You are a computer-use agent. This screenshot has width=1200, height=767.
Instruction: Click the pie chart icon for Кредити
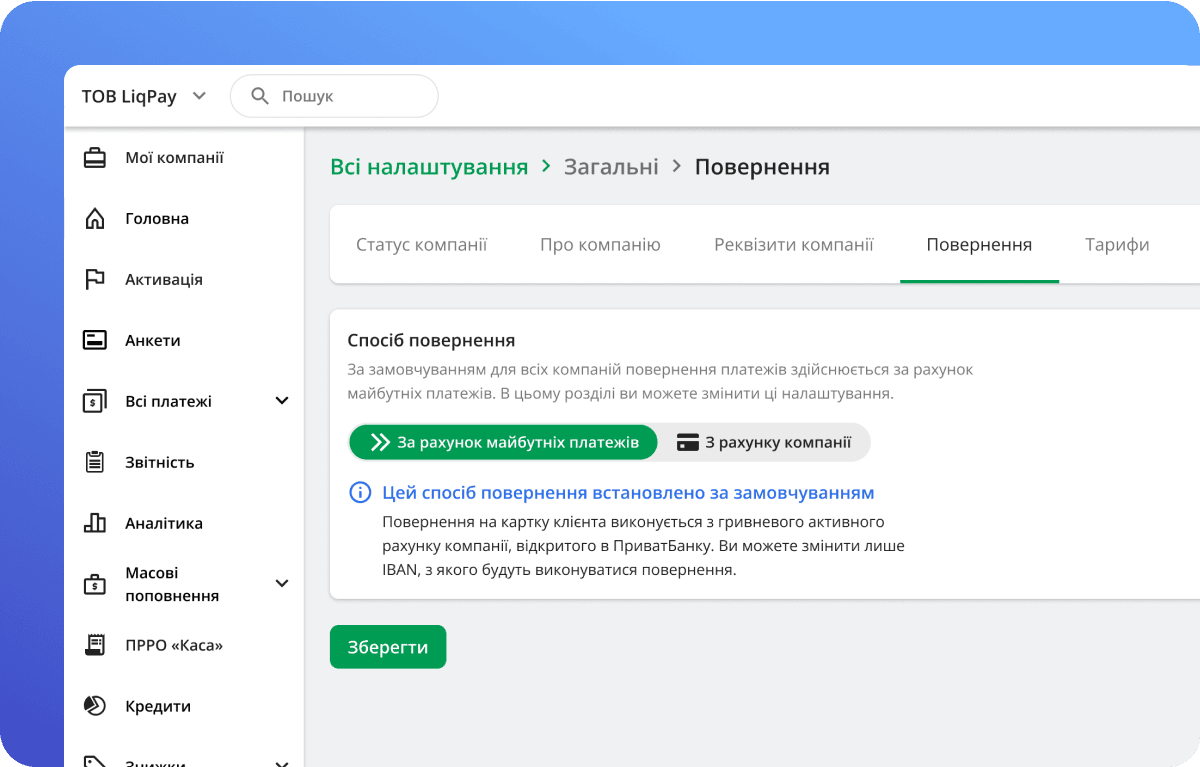95,706
